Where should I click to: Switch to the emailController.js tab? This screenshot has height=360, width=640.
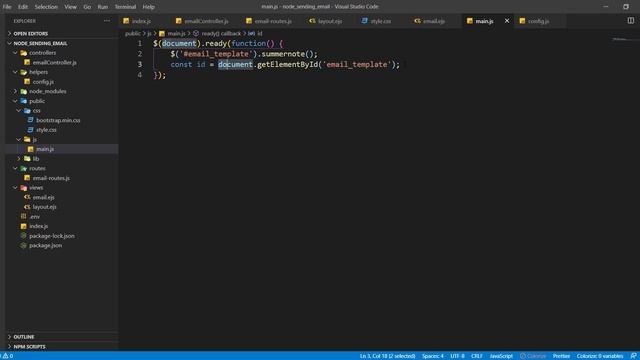(x=206, y=21)
